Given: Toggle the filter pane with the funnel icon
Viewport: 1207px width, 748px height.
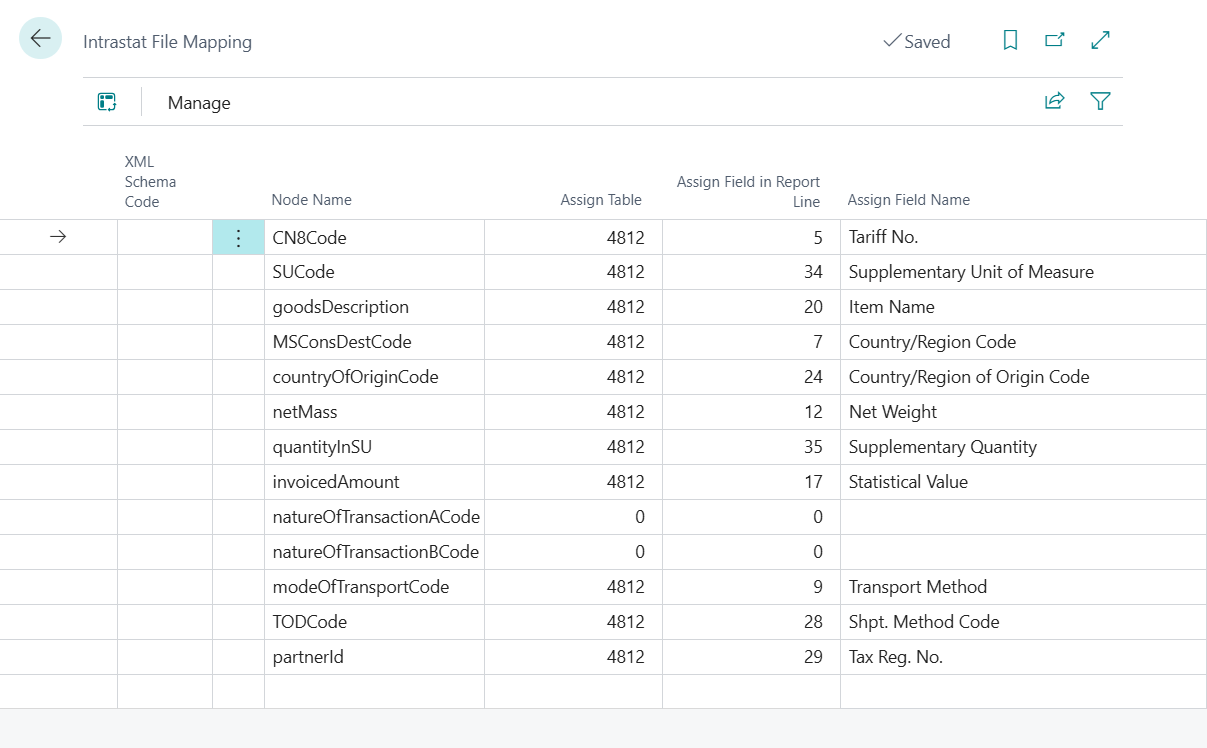Looking at the screenshot, I should (x=1100, y=101).
